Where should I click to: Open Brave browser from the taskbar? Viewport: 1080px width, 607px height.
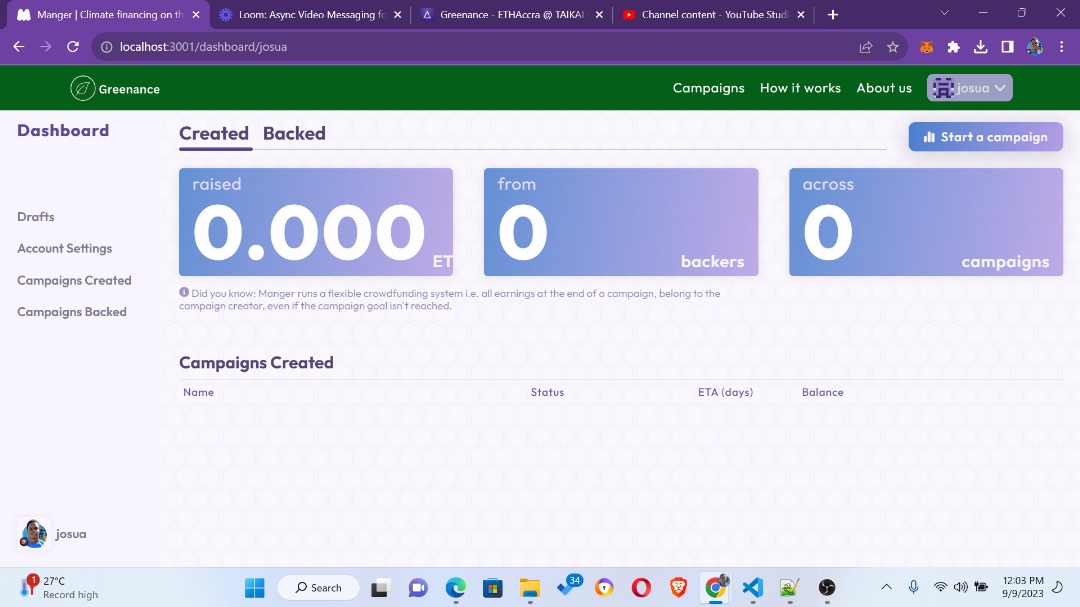click(x=678, y=588)
